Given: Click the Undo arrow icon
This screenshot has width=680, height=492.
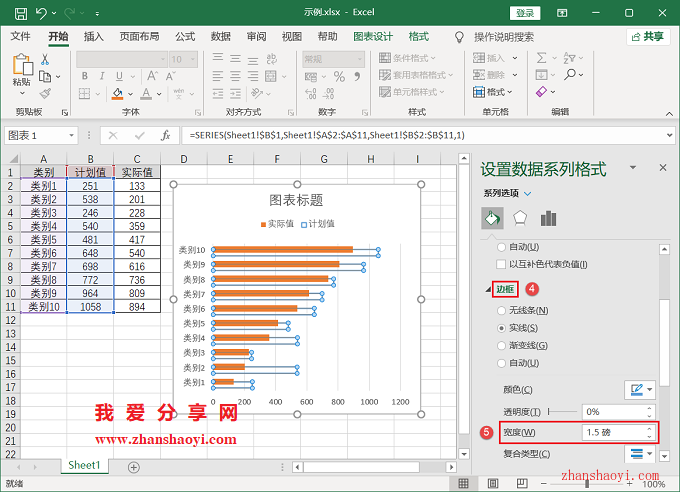Looking at the screenshot, I should [x=41, y=13].
